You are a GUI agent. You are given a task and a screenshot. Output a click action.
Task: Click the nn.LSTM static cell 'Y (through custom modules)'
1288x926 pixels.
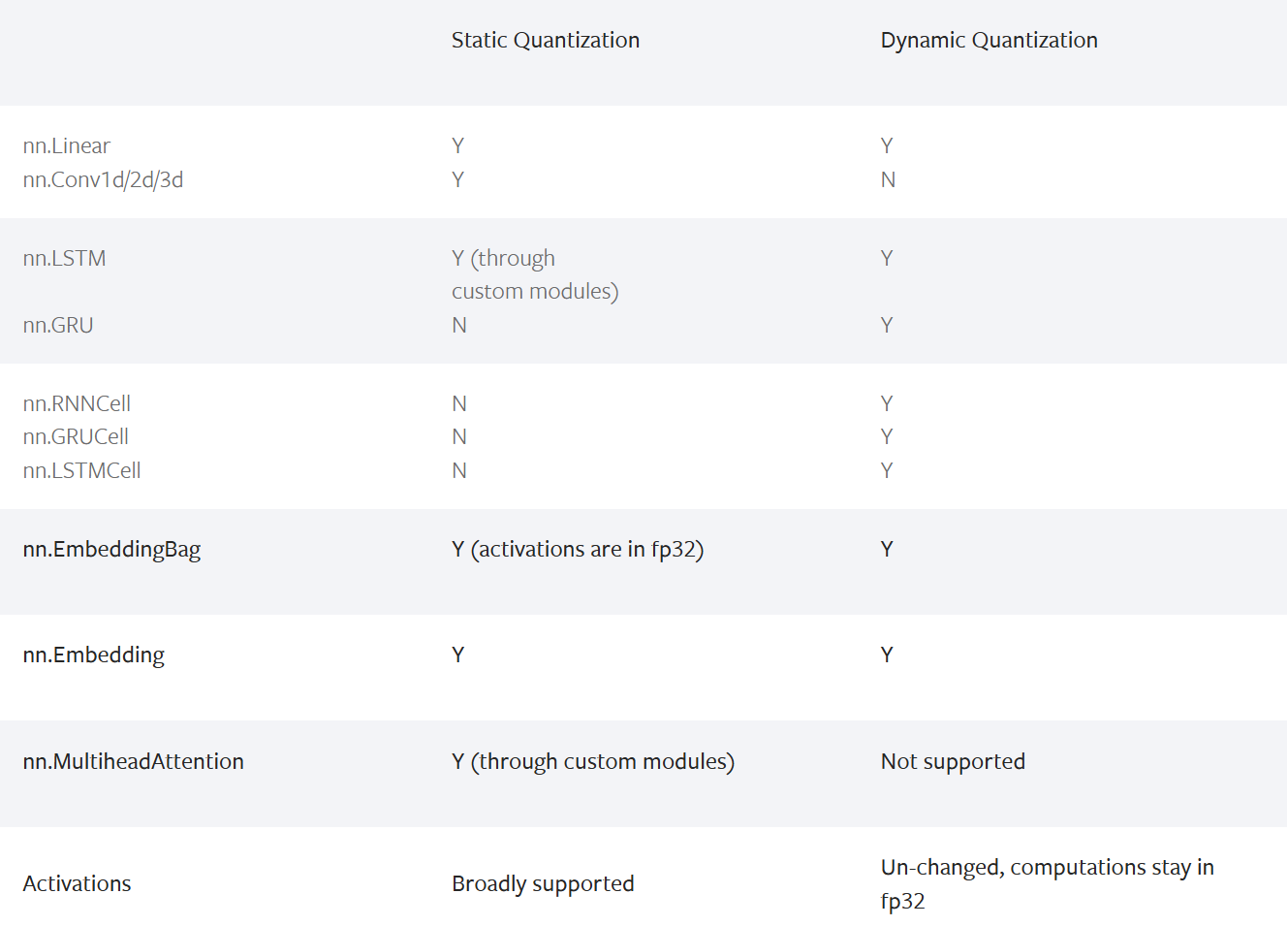click(x=534, y=275)
